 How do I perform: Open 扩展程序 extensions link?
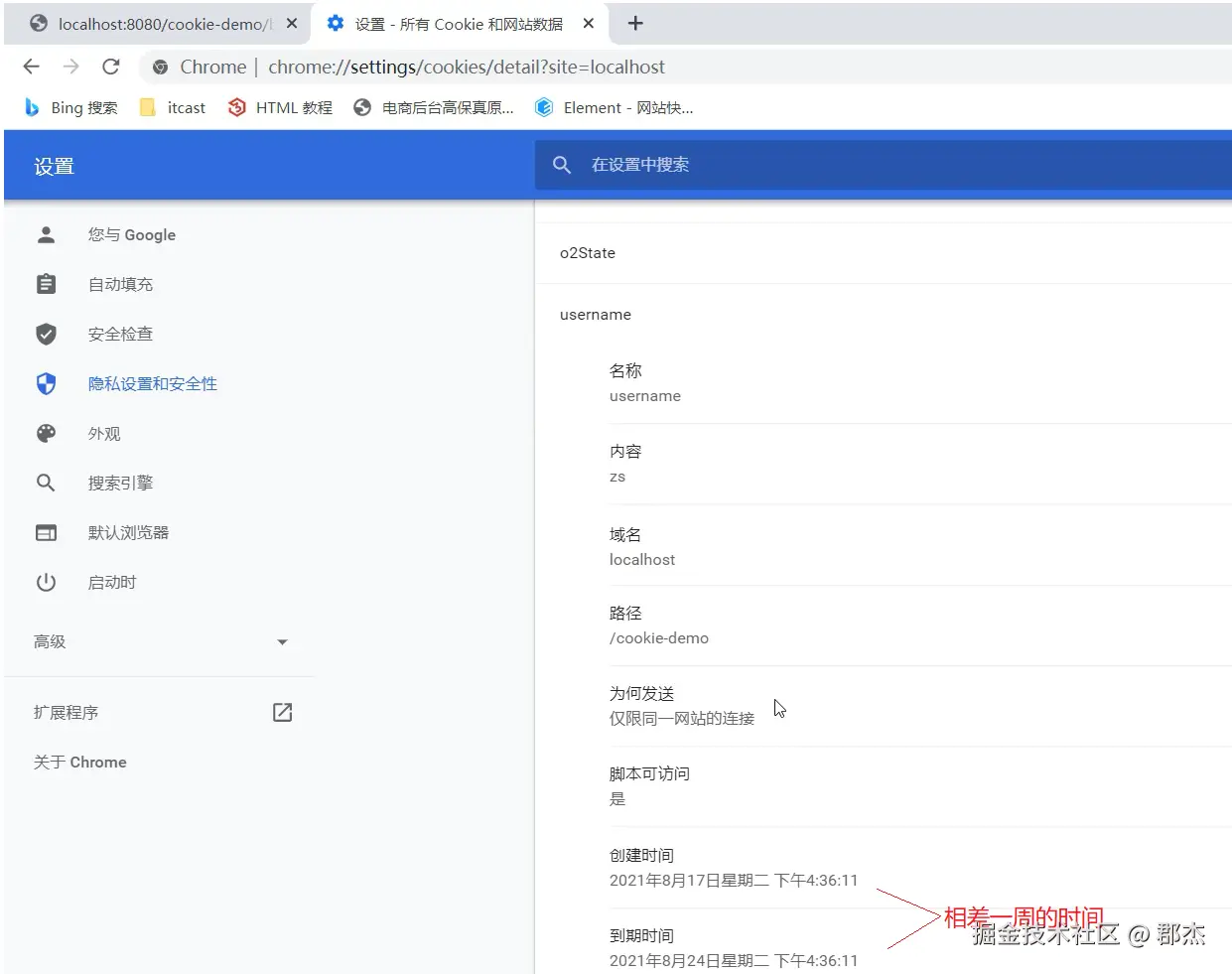[x=66, y=712]
